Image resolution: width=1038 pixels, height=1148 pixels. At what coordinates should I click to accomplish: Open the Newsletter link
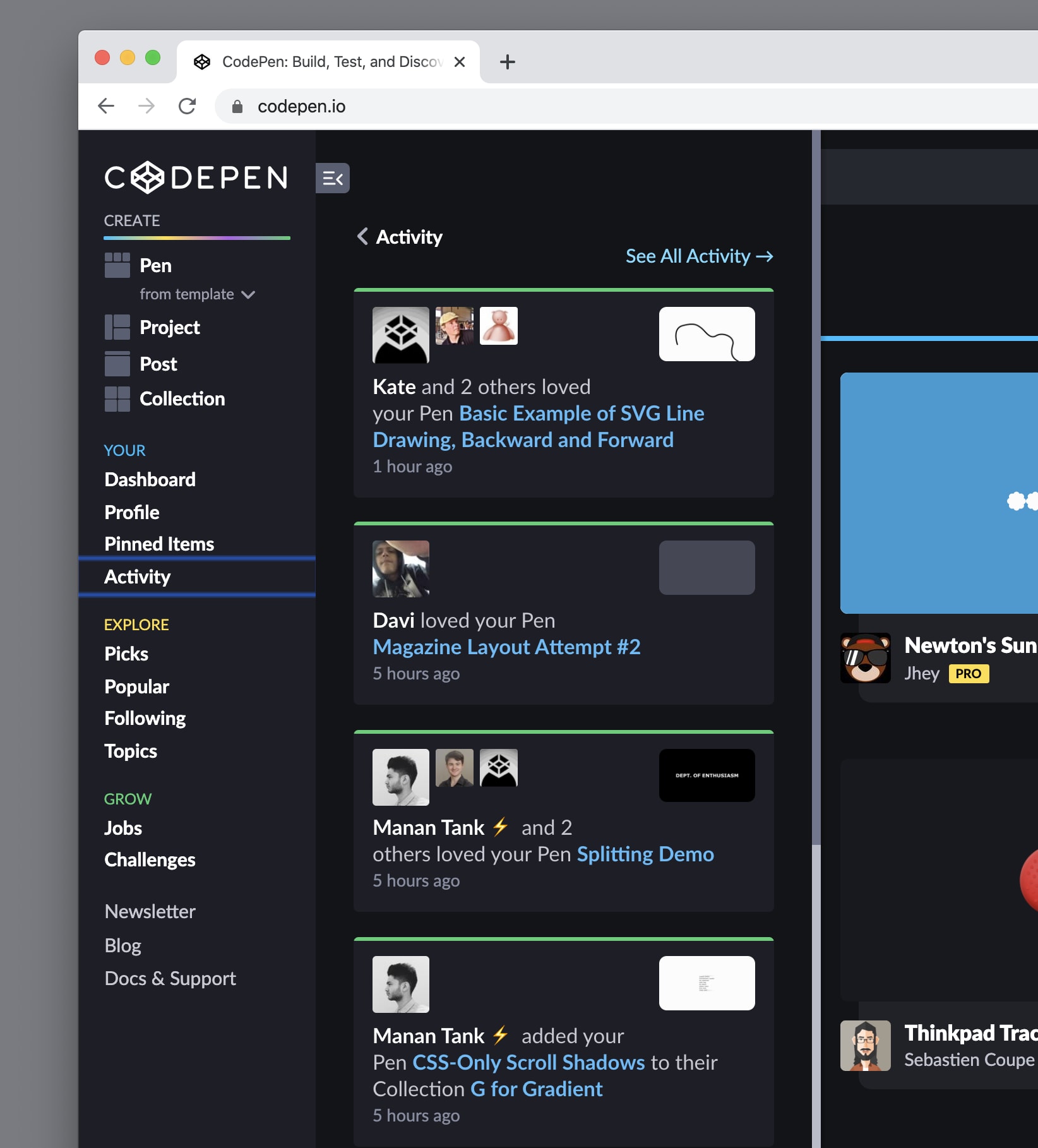(x=150, y=912)
